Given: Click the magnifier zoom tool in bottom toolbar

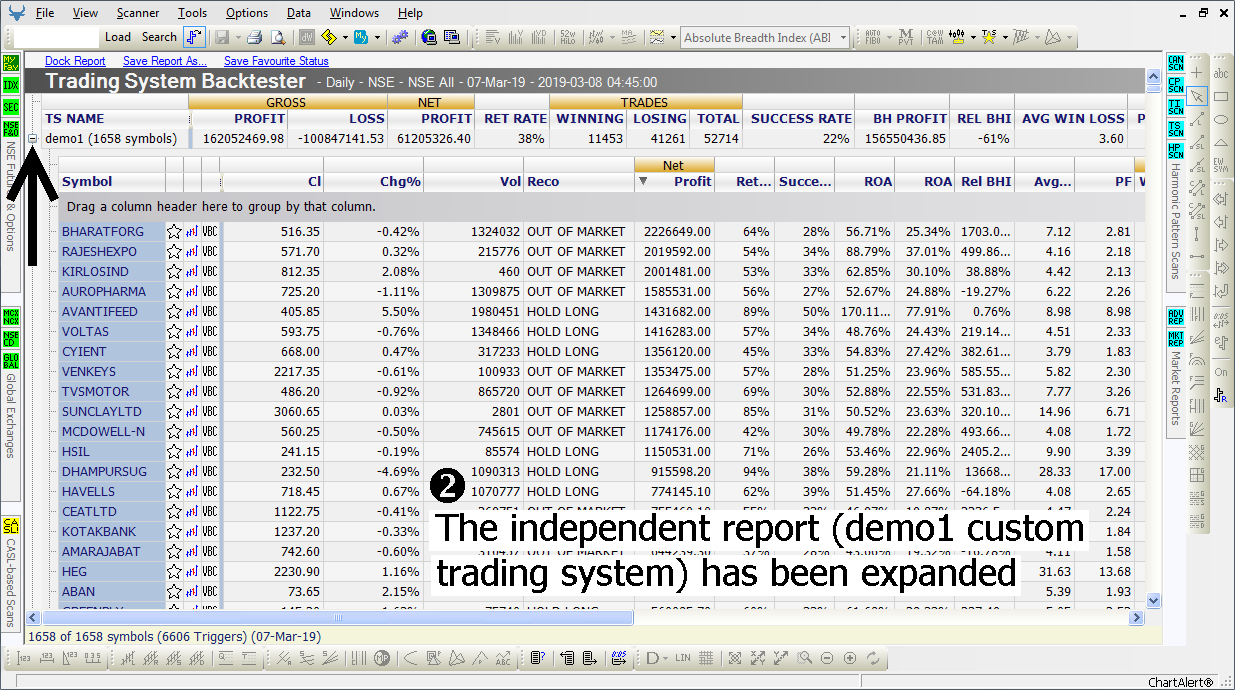Looking at the screenshot, I should (x=804, y=658).
